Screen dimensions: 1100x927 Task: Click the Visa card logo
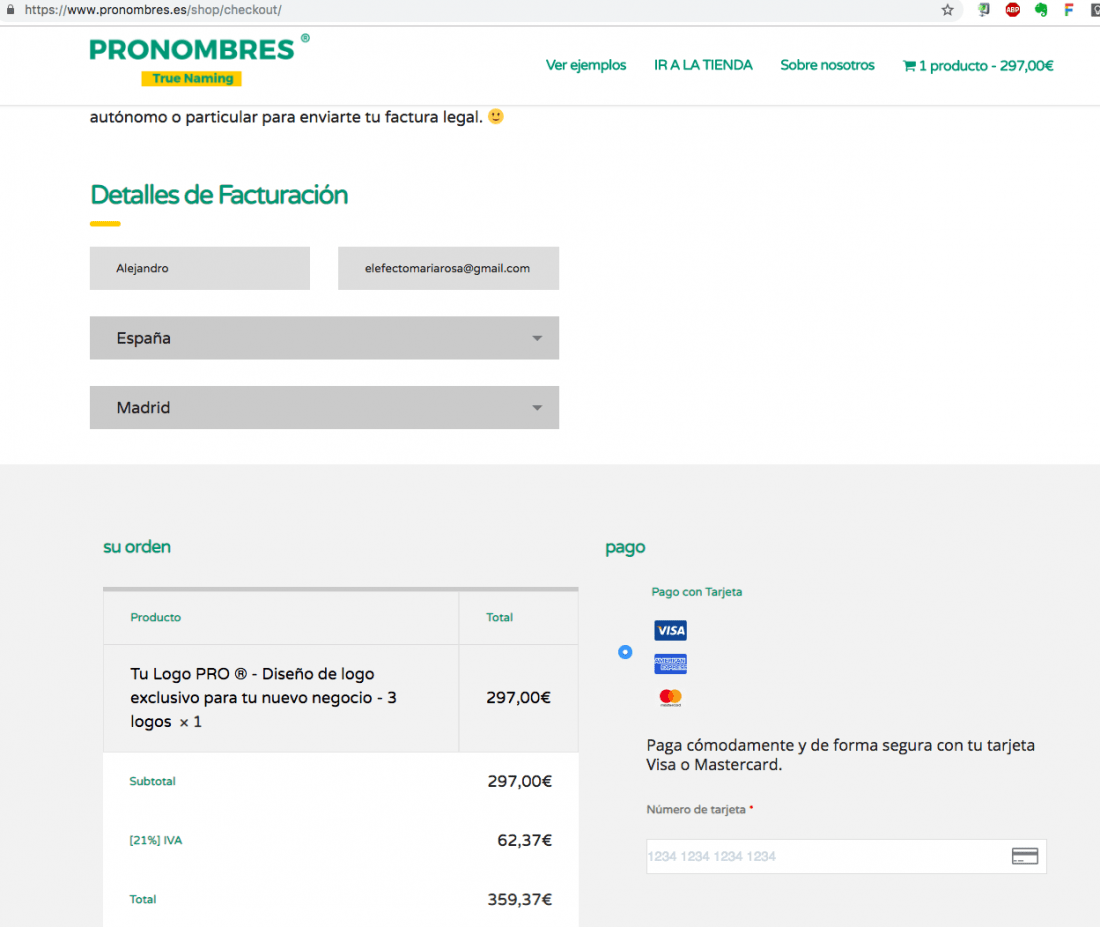(670, 630)
